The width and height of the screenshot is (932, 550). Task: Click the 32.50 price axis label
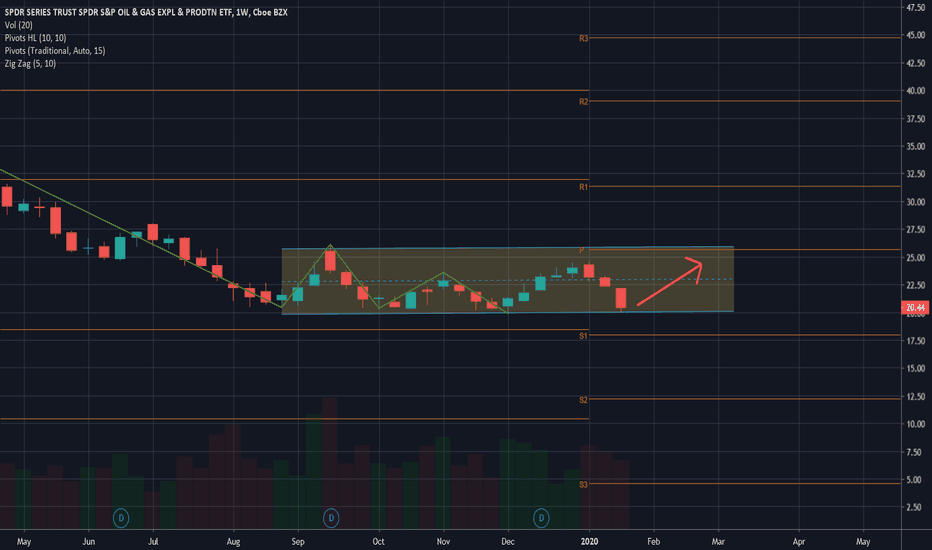click(x=915, y=174)
